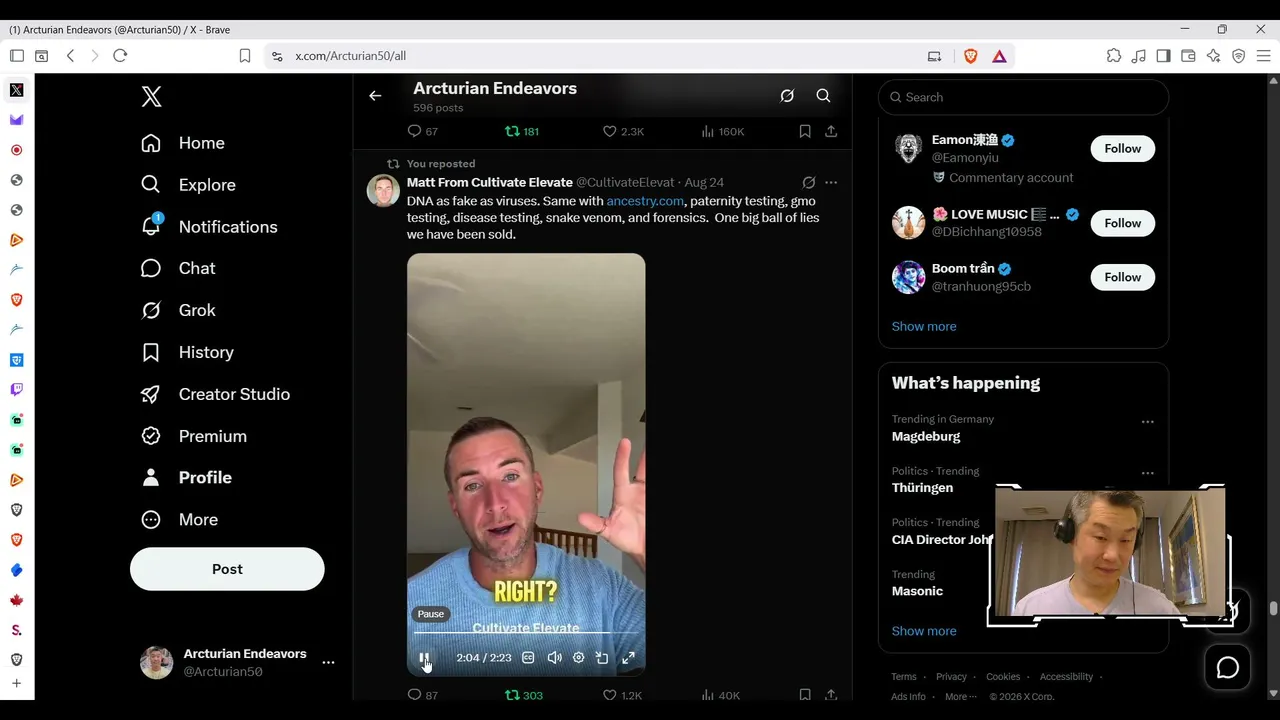Share the Matt From Cultivate Elevate post
1280x720 pixels.
coord(831,695)
